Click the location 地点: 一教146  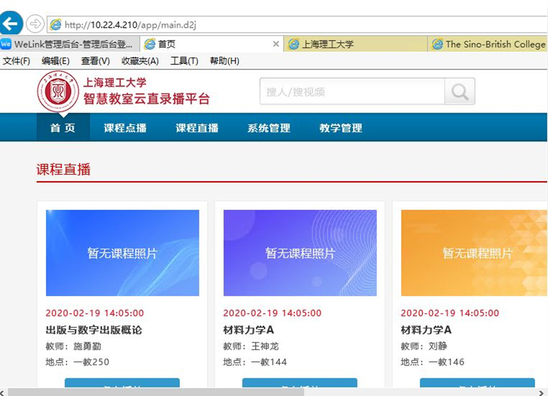click(433, 362)
